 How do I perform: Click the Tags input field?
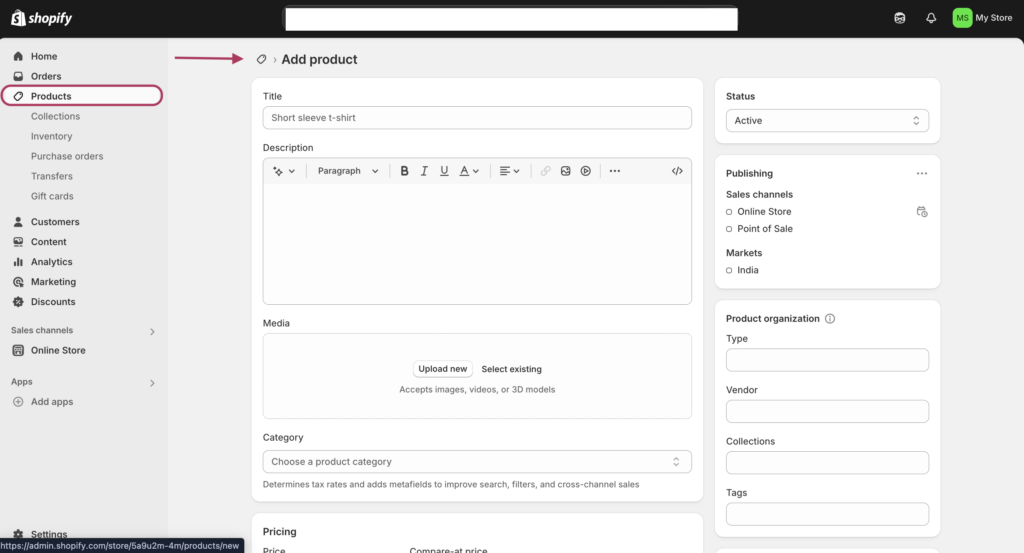tap(827, 514)
